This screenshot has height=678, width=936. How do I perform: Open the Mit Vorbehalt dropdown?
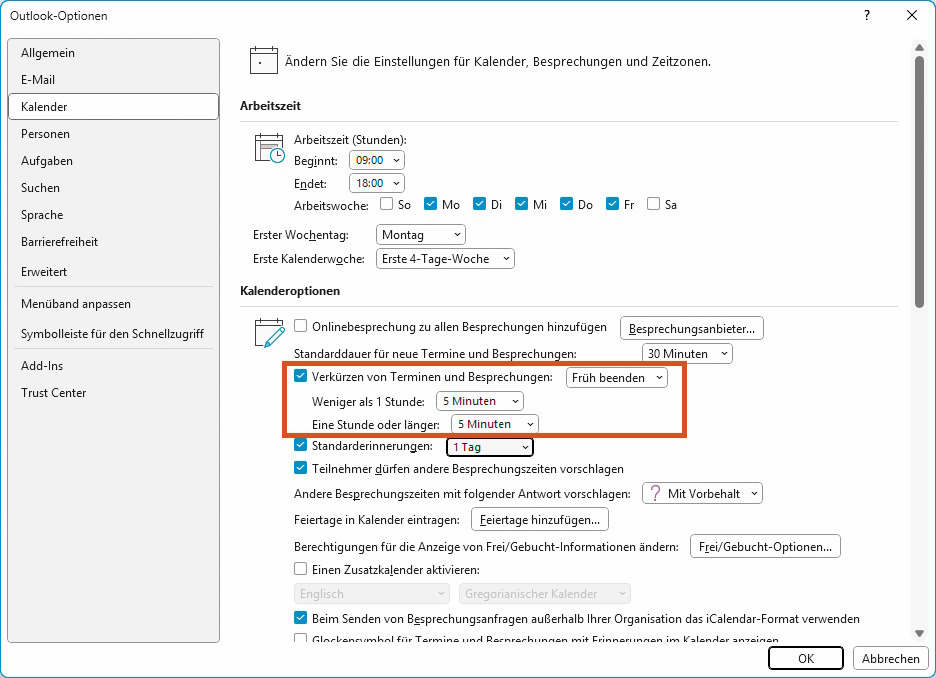(701, 493)
